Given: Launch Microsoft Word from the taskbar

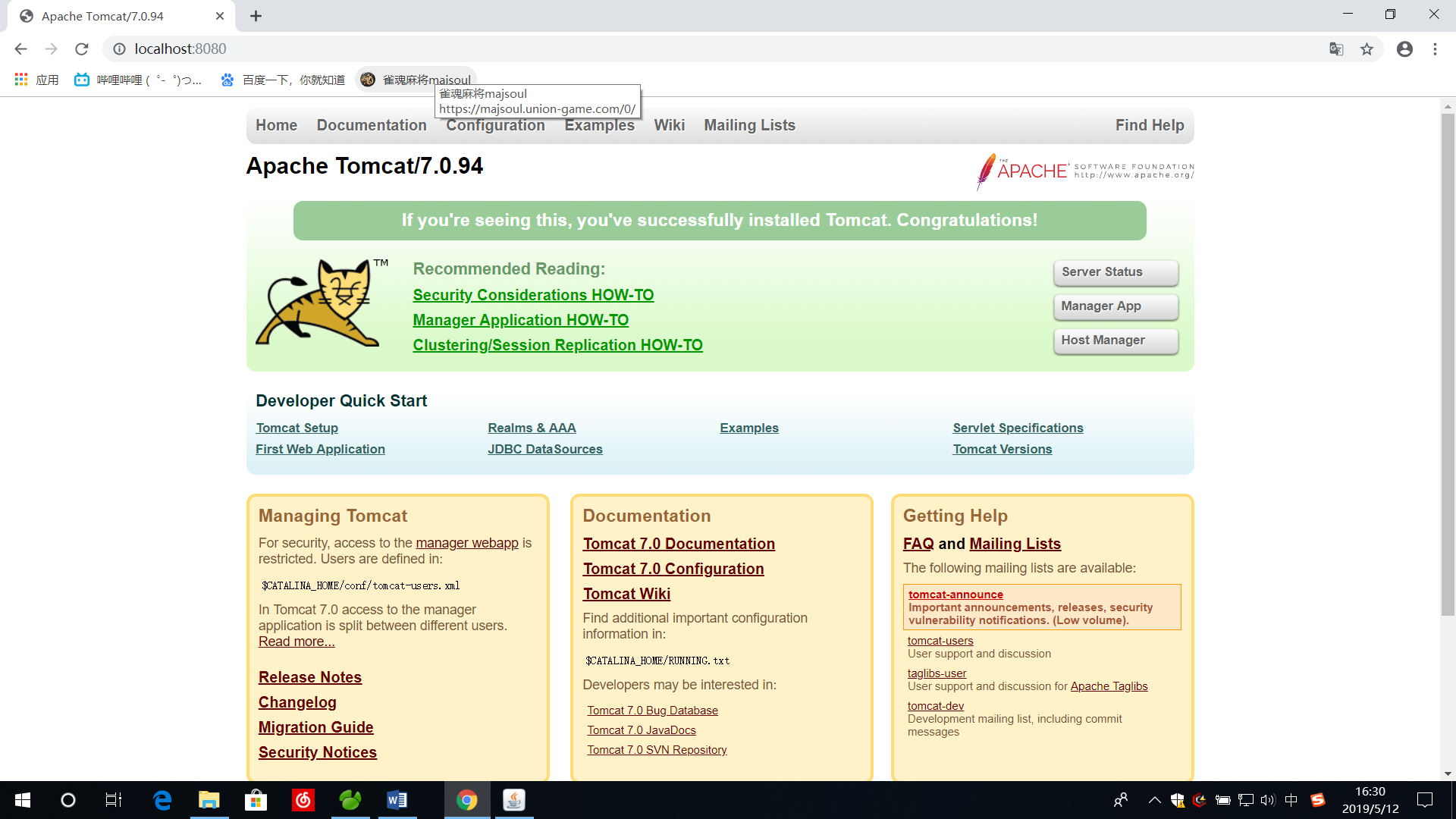Looking at the screenshot, I should pyautogui.click(x=397, y=800).
